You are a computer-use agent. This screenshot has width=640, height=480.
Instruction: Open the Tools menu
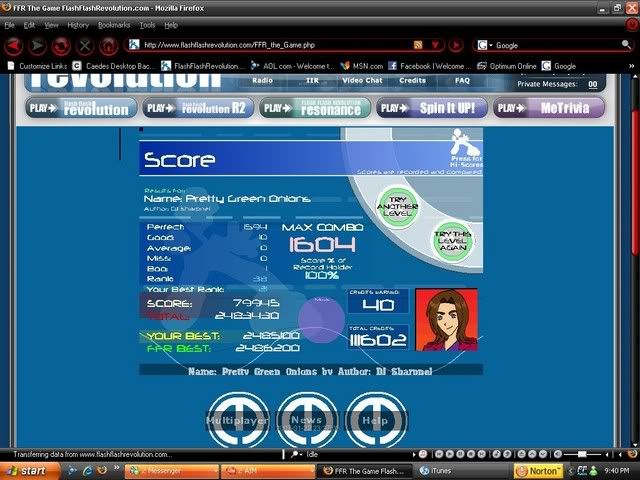point(147,24)
